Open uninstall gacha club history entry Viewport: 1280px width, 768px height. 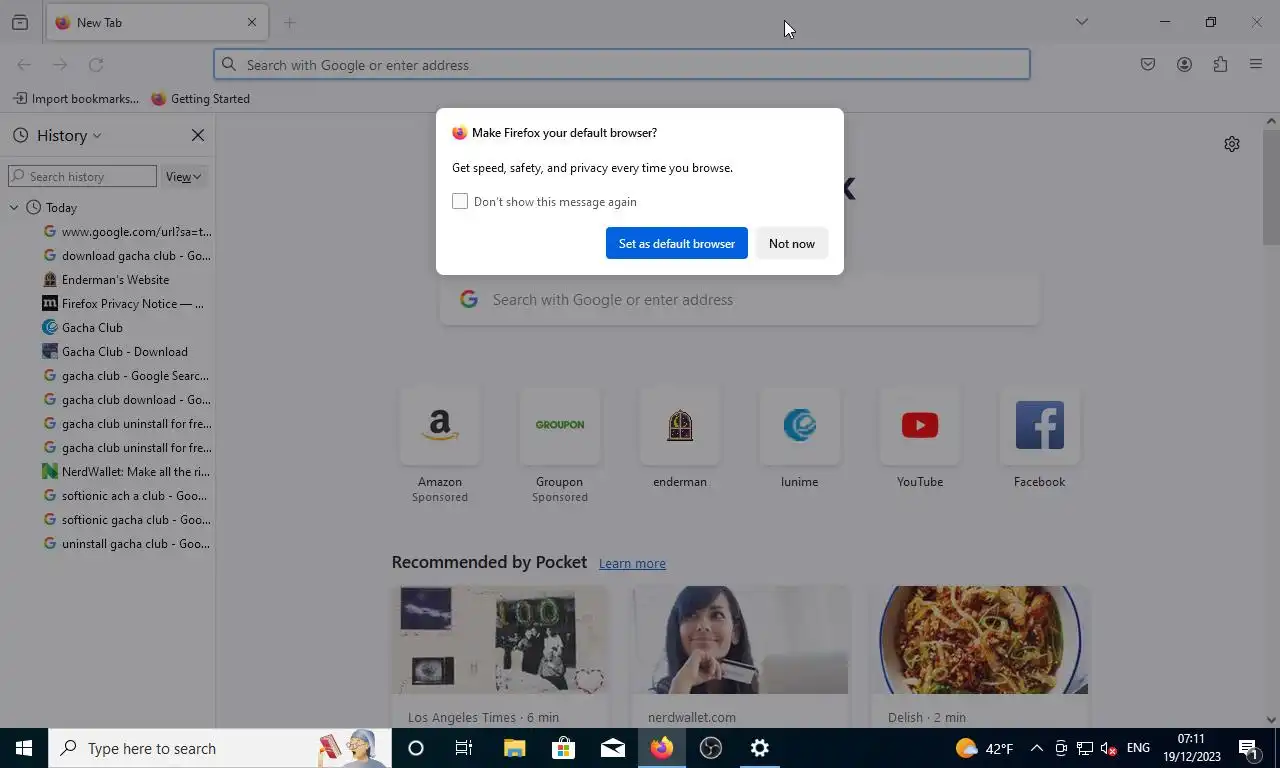(x=127, y=544)
